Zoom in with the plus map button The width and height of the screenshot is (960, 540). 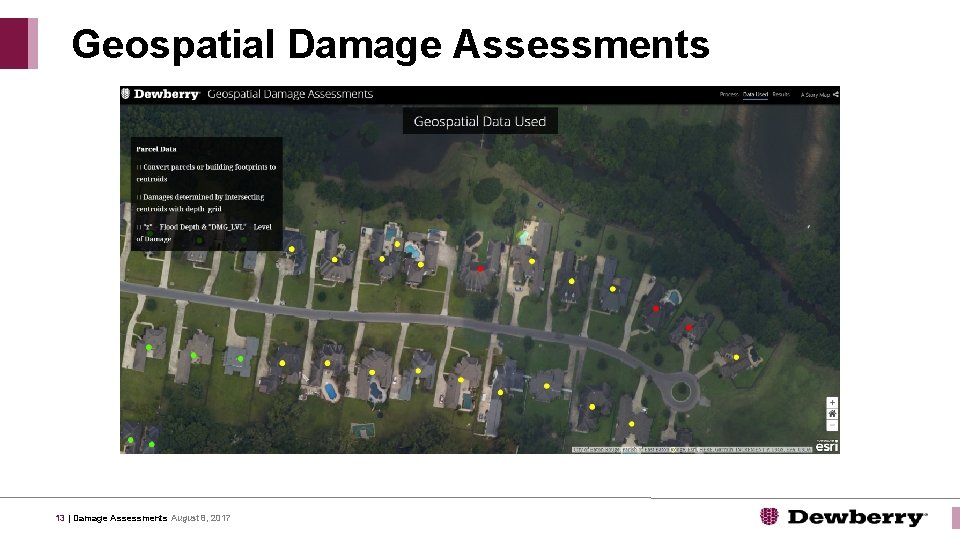pos(832,402)
